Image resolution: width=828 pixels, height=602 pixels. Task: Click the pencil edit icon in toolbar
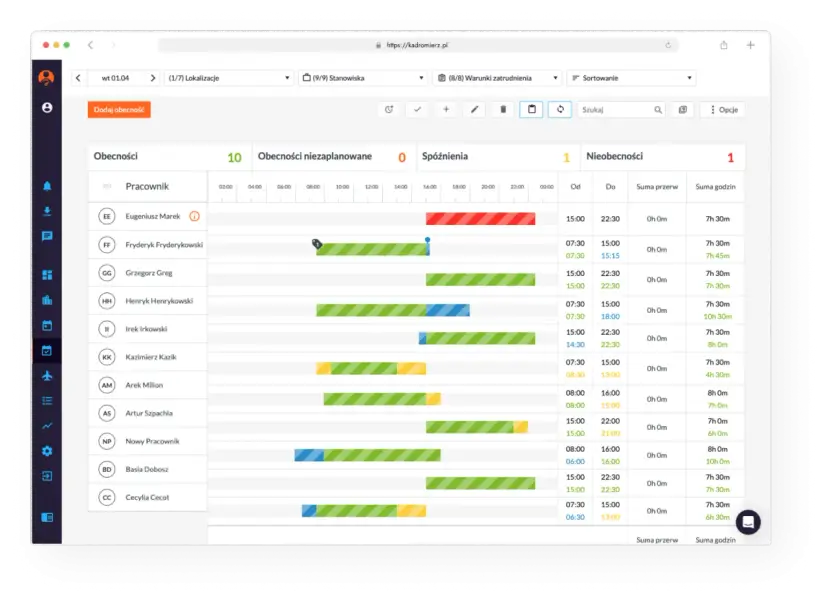[x=475, y=109]
